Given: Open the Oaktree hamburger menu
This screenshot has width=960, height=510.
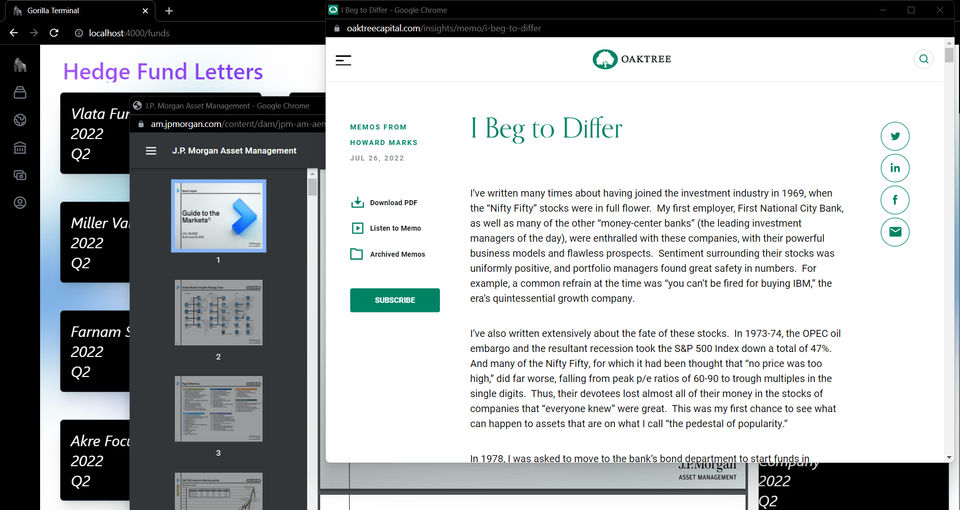Looking at the screenshot, I should 343,60.
